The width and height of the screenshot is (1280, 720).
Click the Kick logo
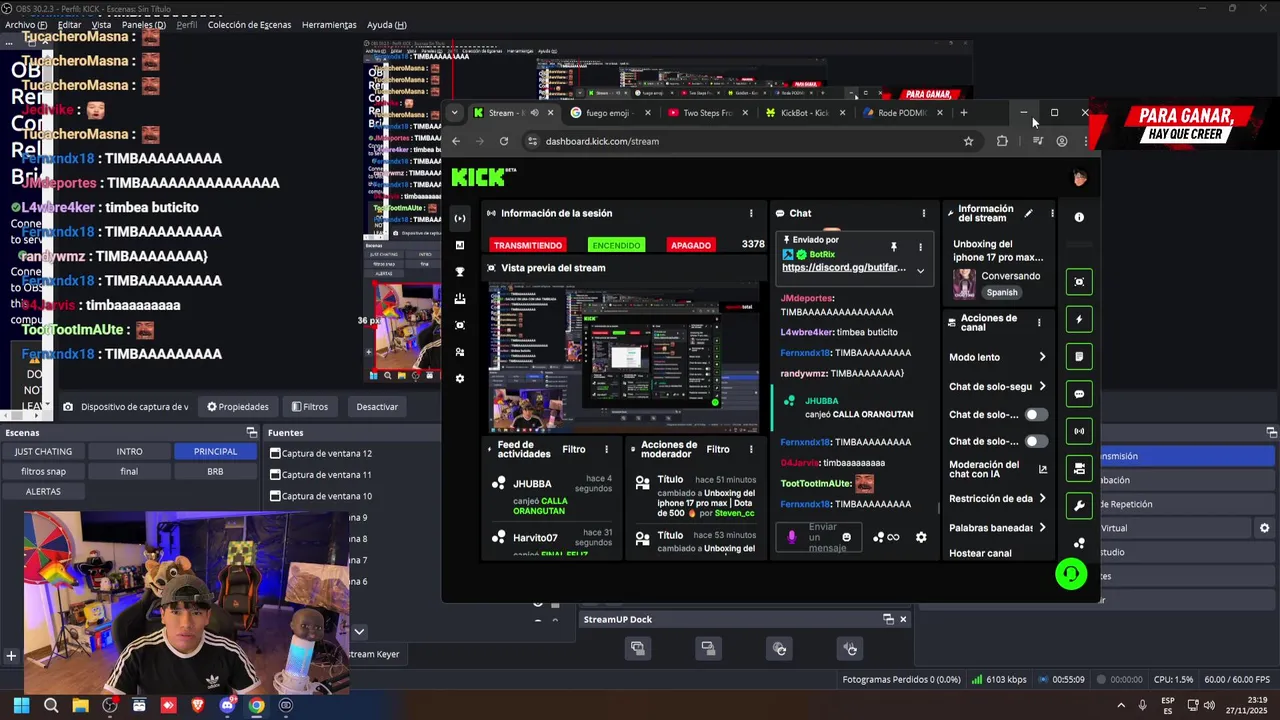[483, 177]
